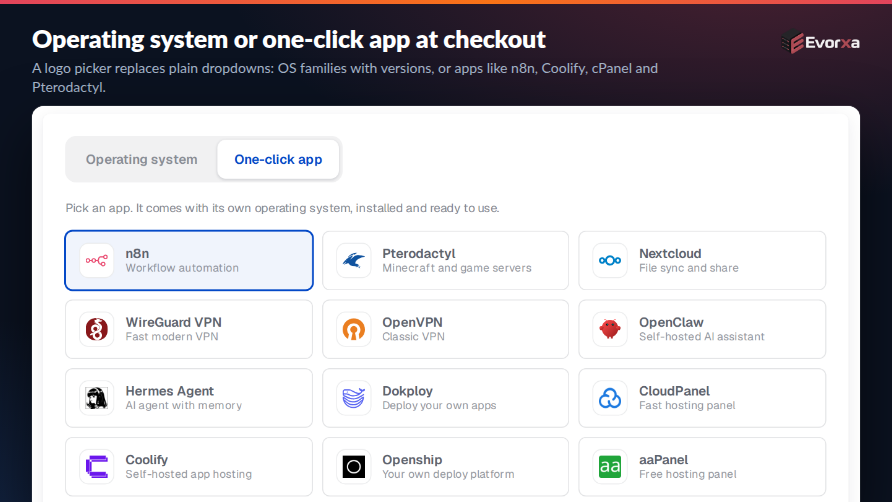Click the Evorxa brand logo

click(x=820, y=42)
